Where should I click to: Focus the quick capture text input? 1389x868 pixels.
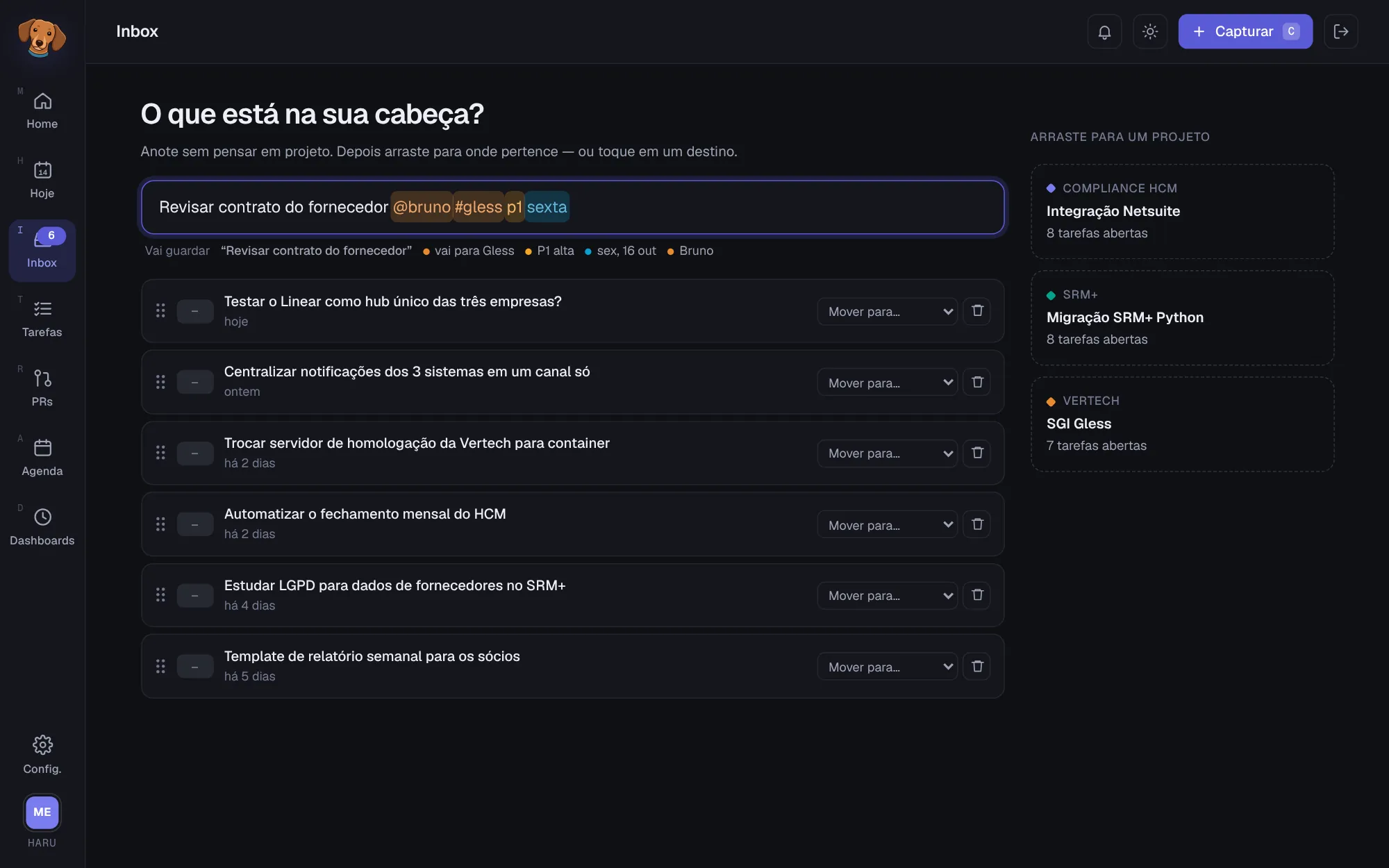pos(573,207)
